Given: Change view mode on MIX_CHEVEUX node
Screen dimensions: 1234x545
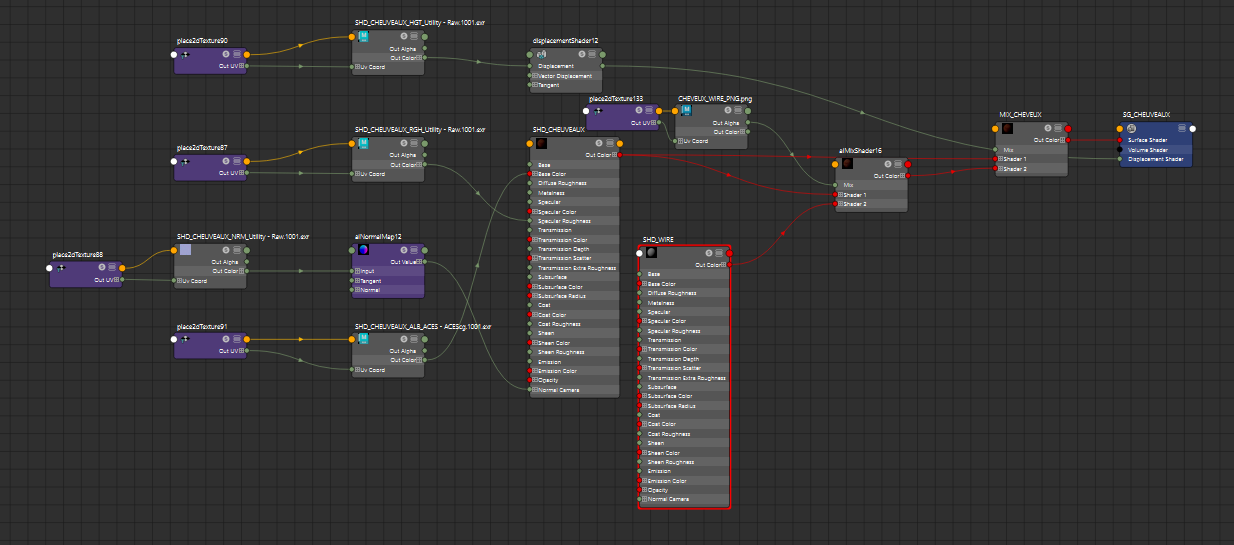Looking at the screenshot, I should (1057, 128).
